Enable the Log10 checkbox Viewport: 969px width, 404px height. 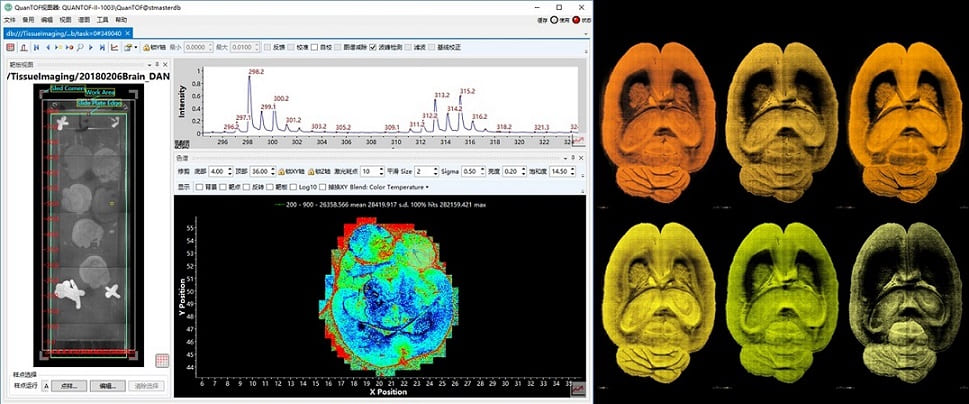294,187
